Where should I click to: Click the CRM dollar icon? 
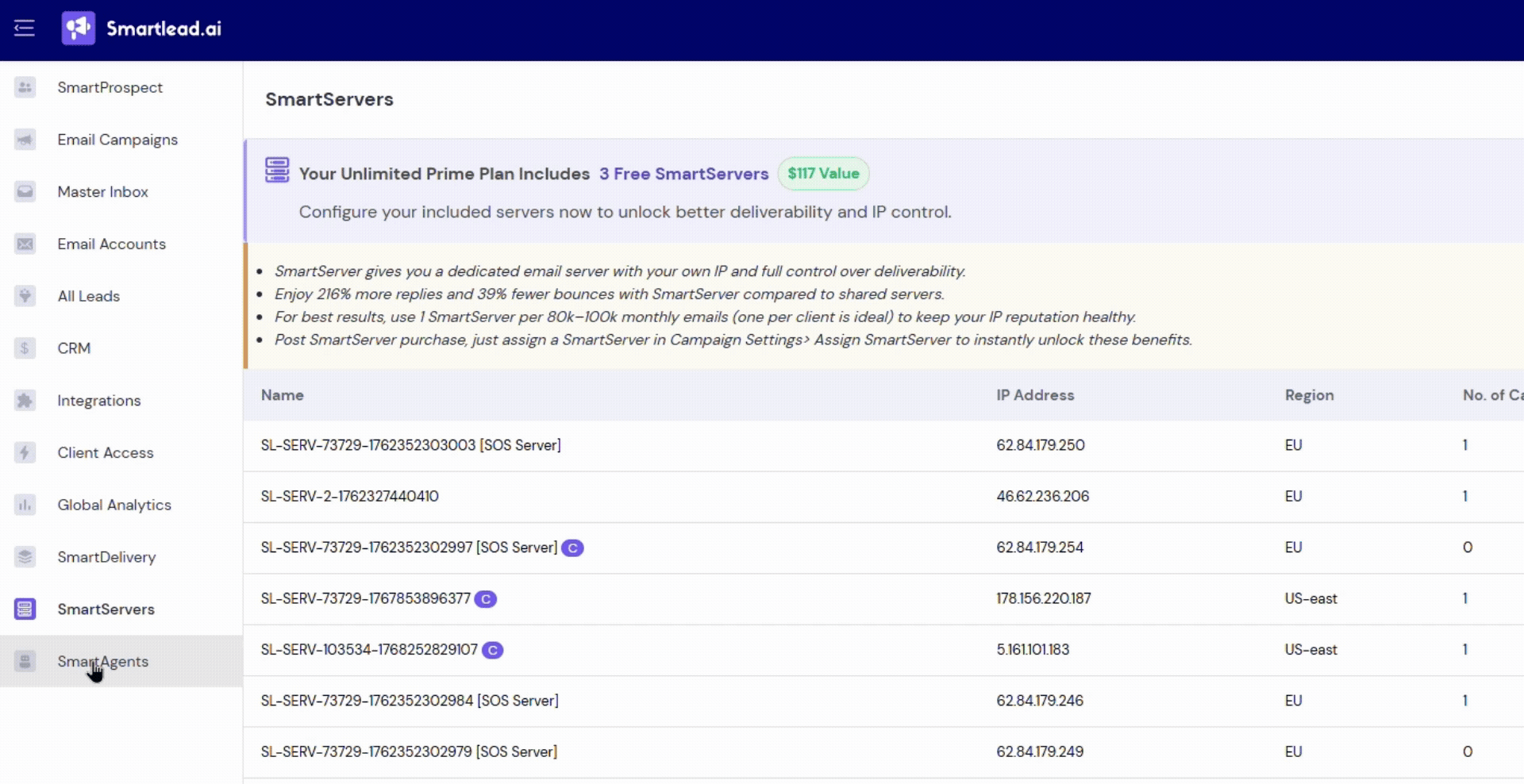(25, 348)
